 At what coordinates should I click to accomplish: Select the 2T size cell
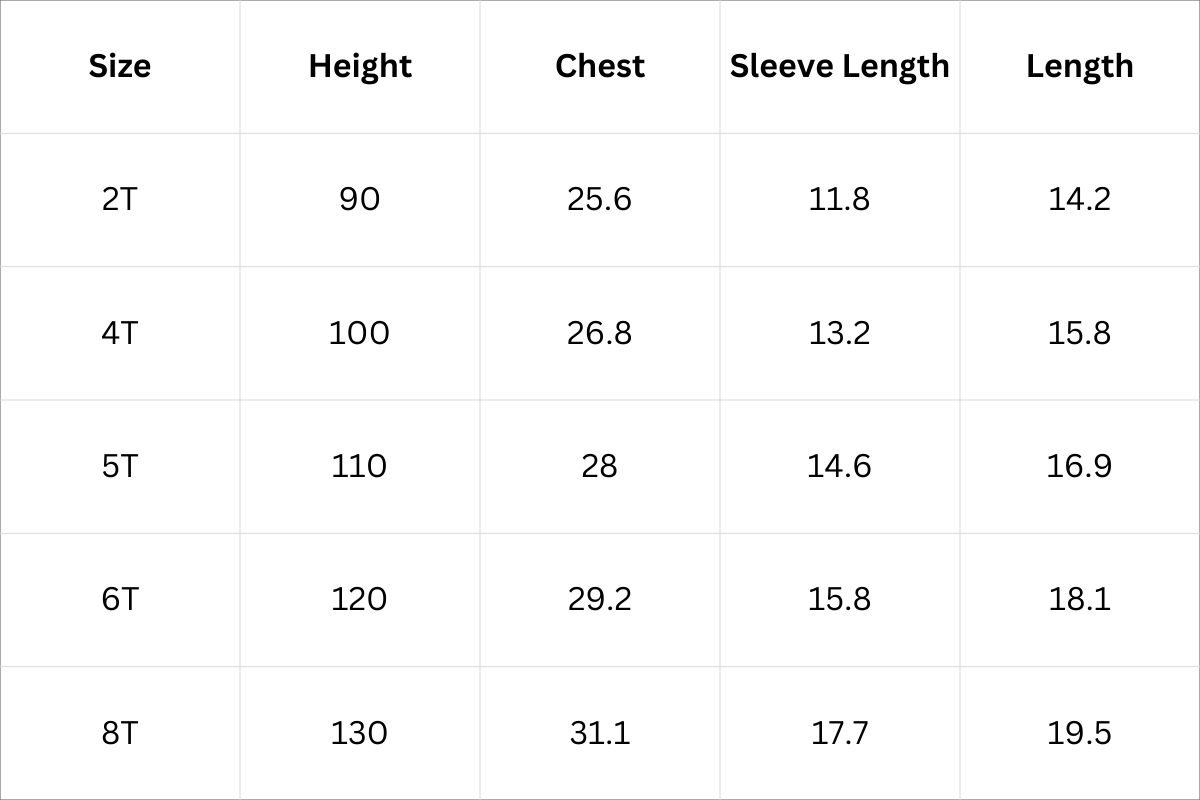pos(120,199)
